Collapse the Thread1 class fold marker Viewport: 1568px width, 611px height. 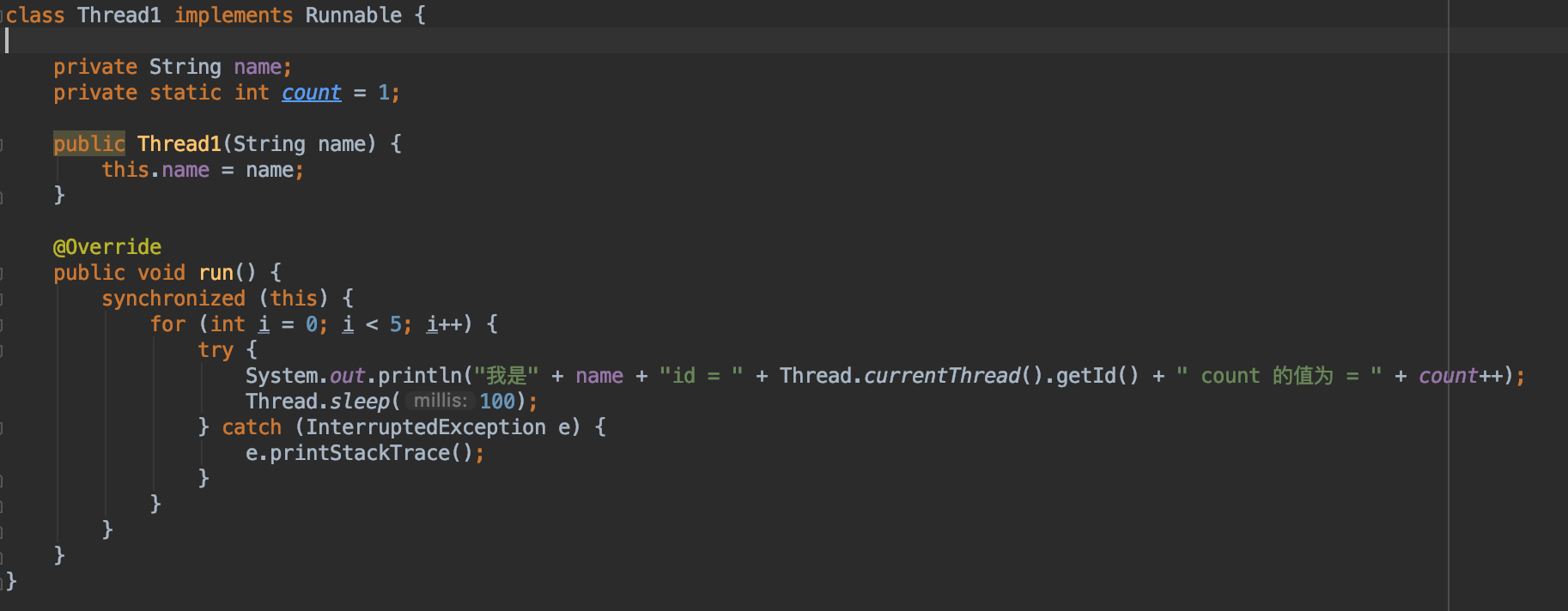3,15
